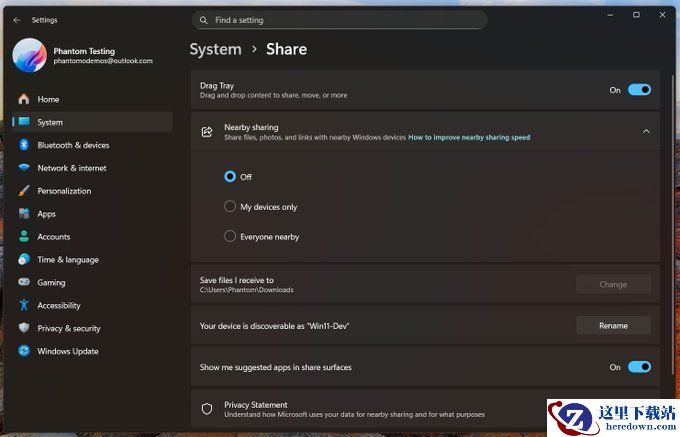The height and width of the screenshot is (437, 680).
Task: Click the Privacy & security shield icon
Action: pyautogui.click(x=24, y=328)
